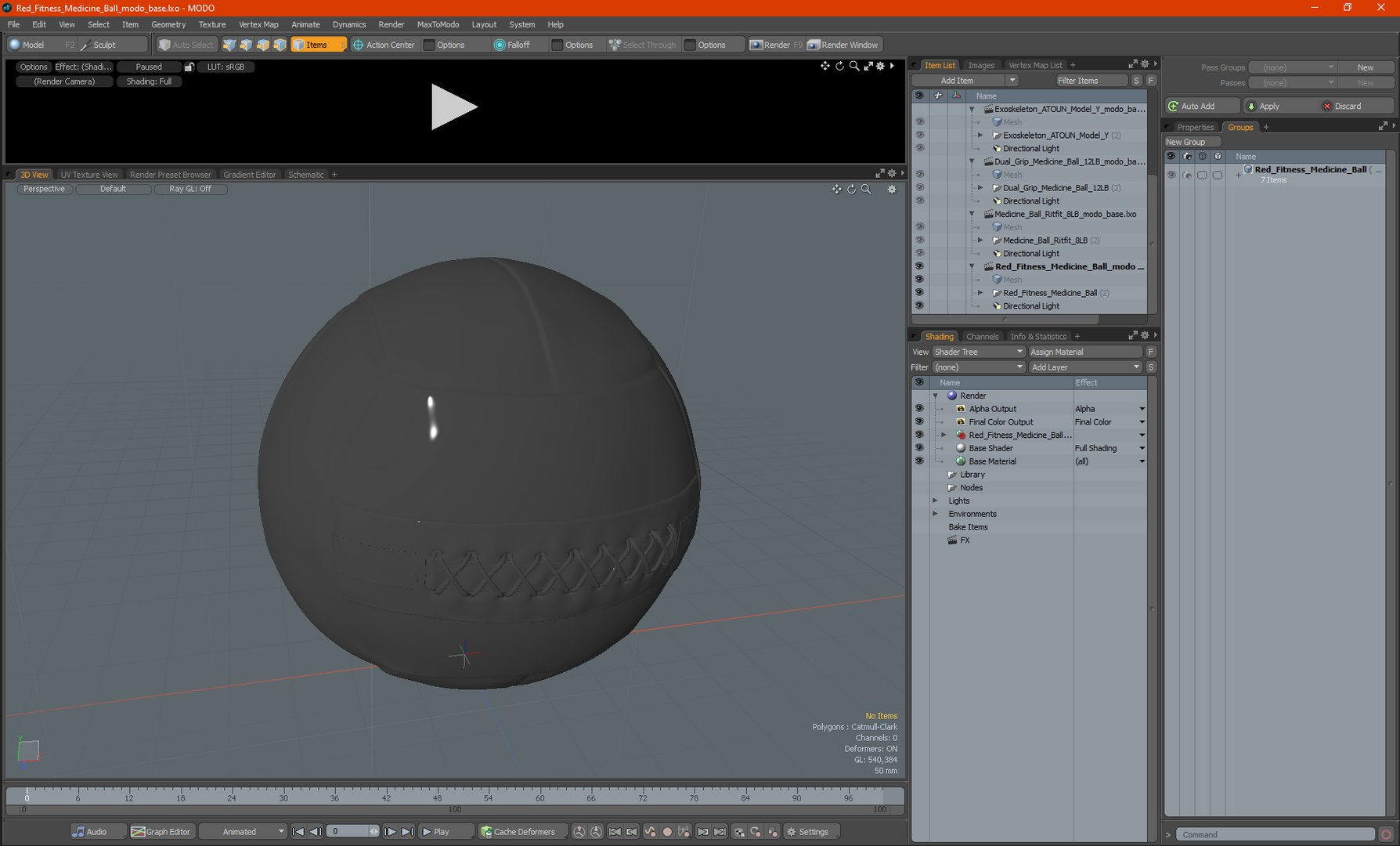The height and width of the screenshot is (846, 1400).
Task: Switch to the UV Texture View tab
Action: pyautogui.click(x=89, y=175)
